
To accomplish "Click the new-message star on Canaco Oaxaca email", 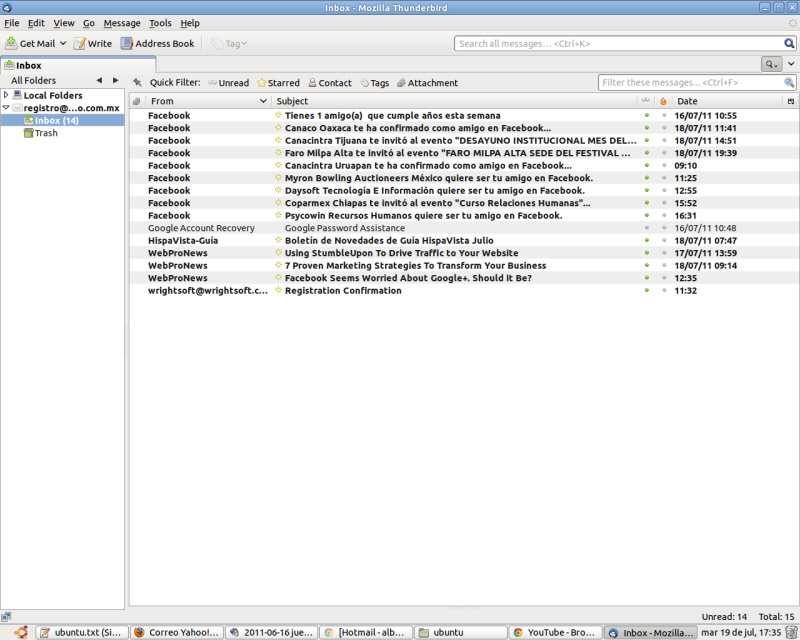I will pyautogui.click(x=278, y=128).
